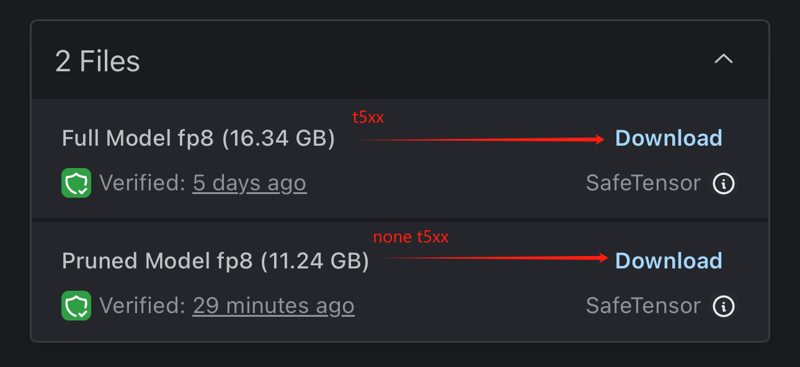Click 'Verified:' text under Pruned Model
800x367 pixels.
[x=142, y=306]
